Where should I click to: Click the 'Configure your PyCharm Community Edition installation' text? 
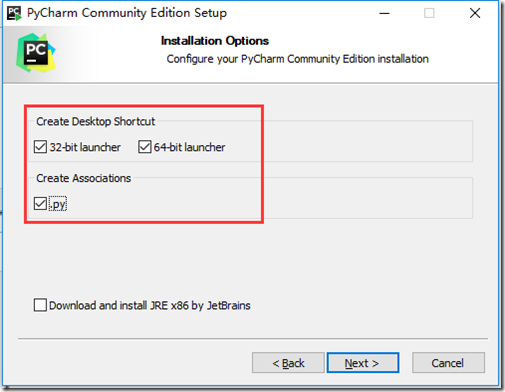point(297,59)
